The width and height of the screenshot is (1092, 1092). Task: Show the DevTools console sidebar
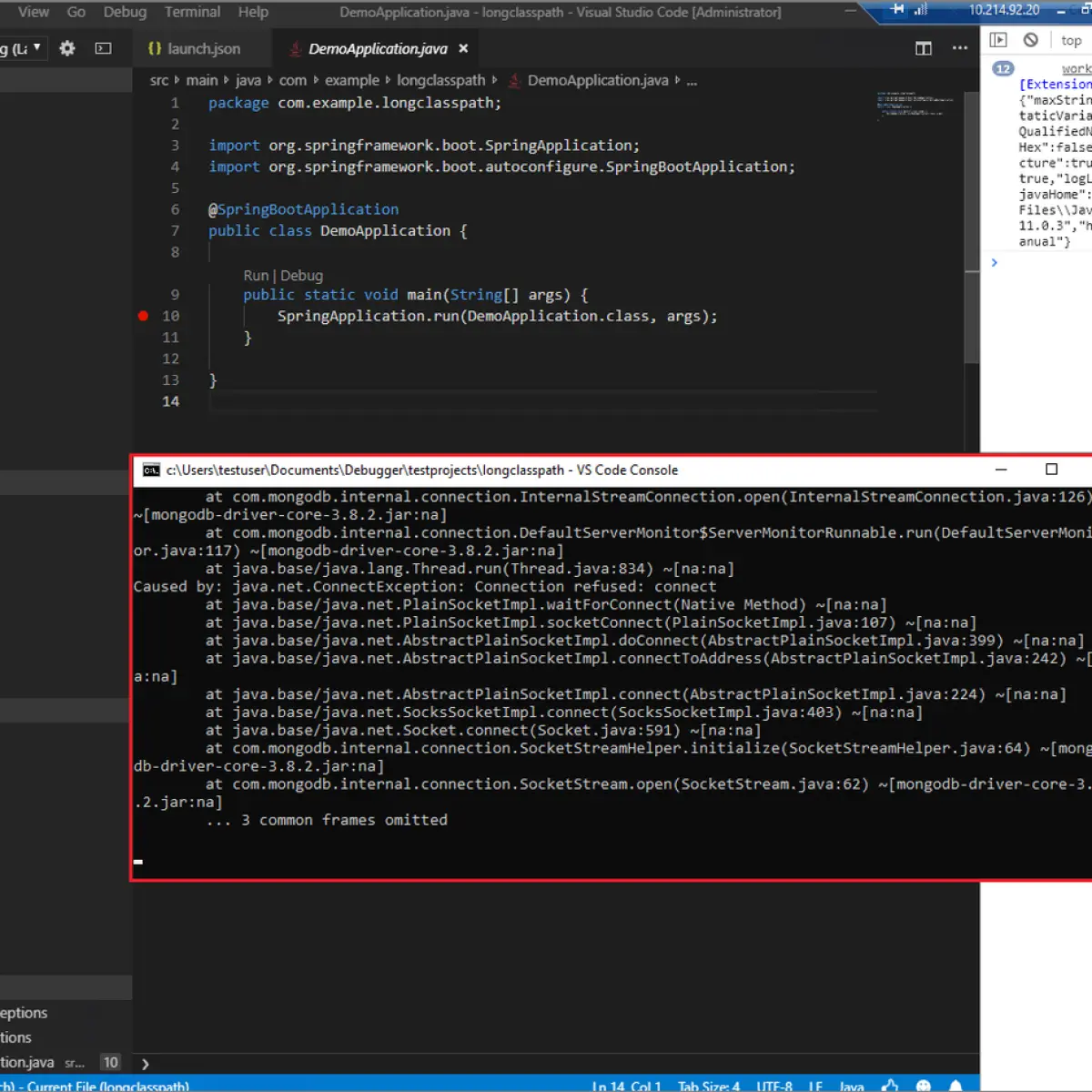[x=998, y=39]
